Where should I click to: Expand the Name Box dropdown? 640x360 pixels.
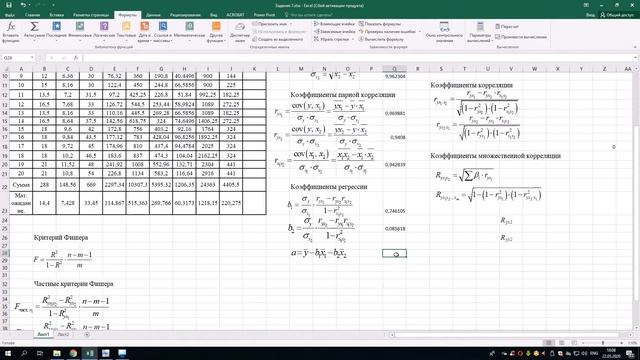tap(31, 58)
